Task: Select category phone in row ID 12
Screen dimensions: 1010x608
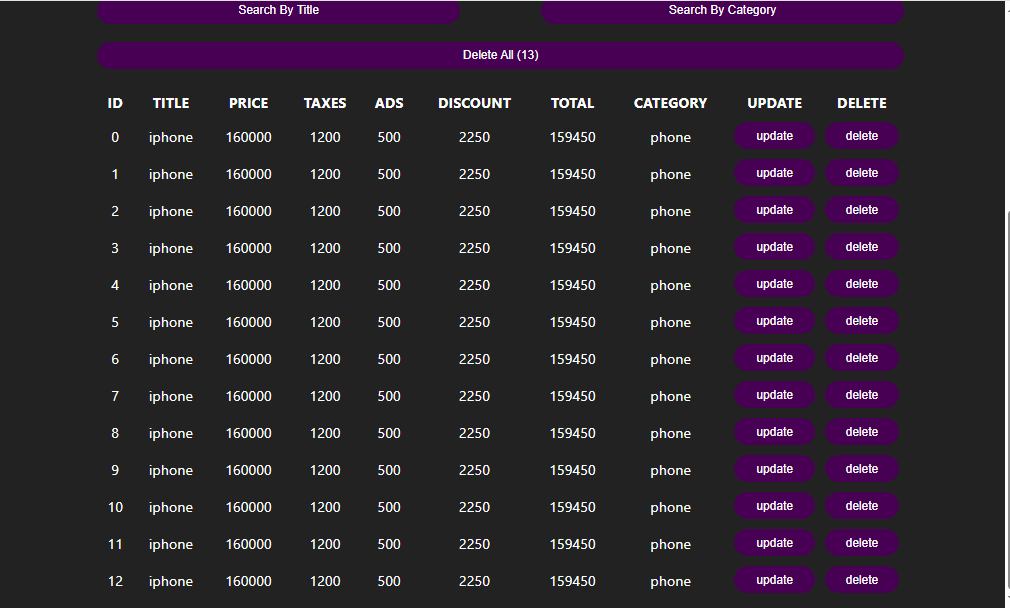Action: click(x=670, y=582)
